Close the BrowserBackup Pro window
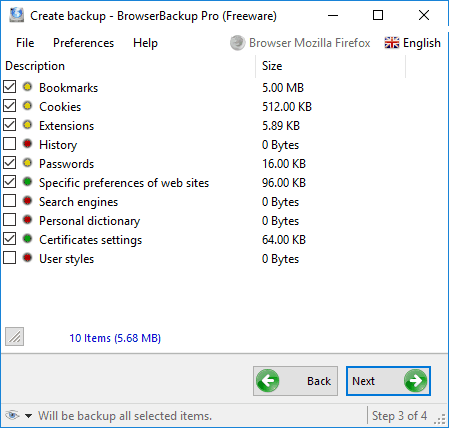 coord(424,15)
